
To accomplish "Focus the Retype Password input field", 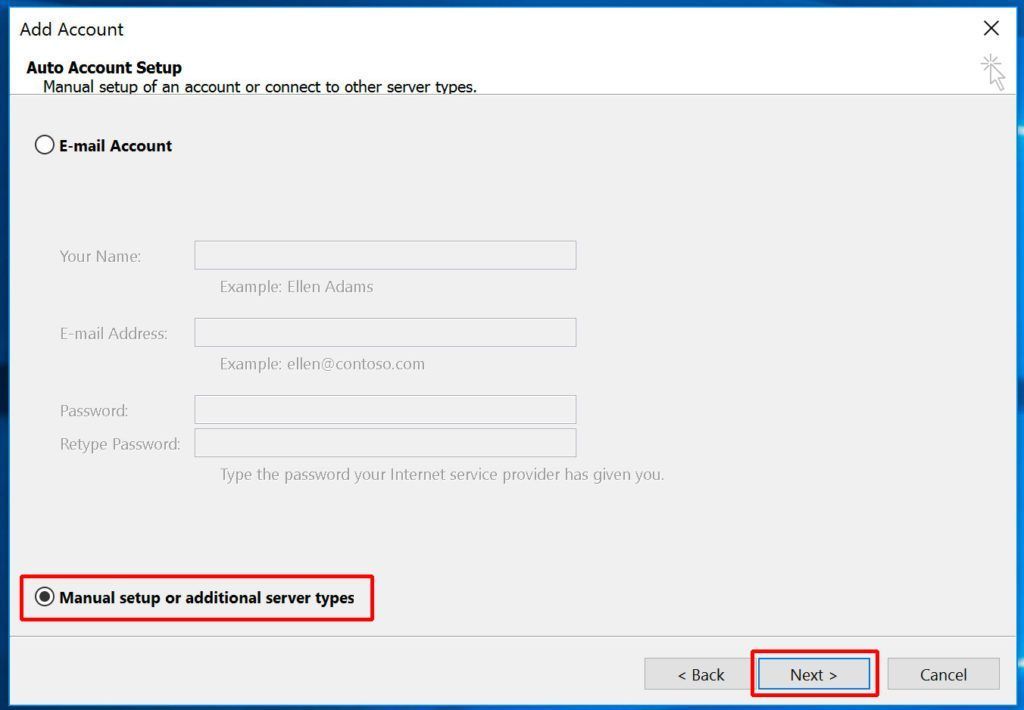I will click(385, 443).
